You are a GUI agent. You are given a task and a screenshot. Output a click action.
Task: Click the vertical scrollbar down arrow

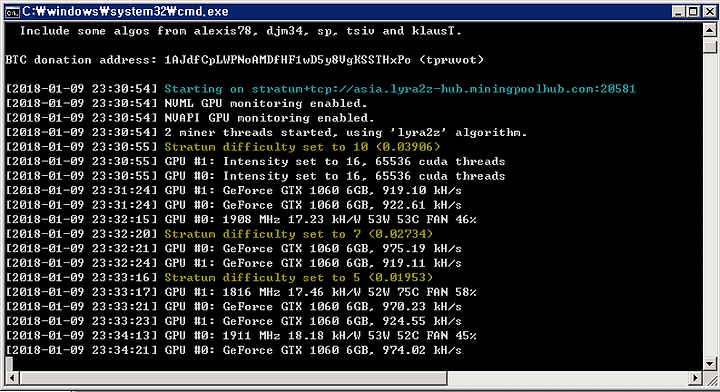point(710,364)
